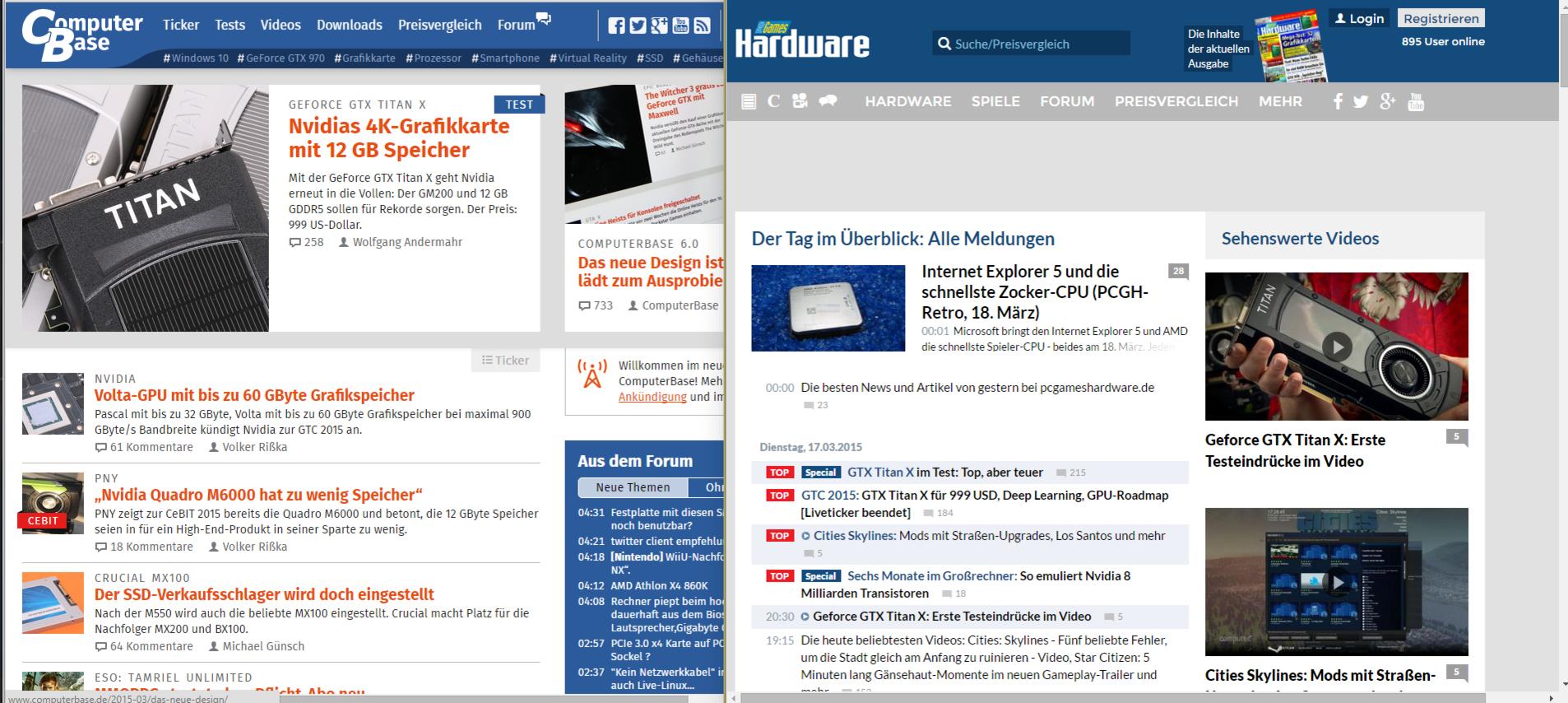The height and width of the screenshot is (703, 1568).
Task: Open 'AMD Athlon X4 860K' forum thread
Action: pos(659,586)
